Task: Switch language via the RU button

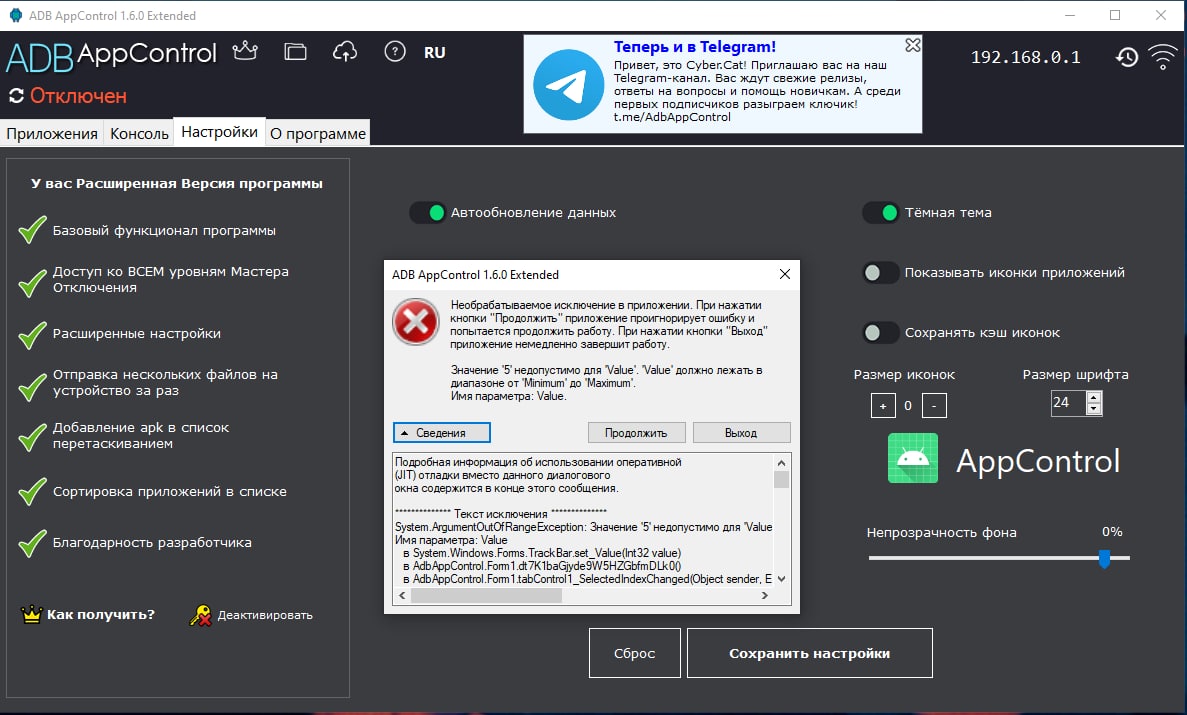Action: click(435, 52)
